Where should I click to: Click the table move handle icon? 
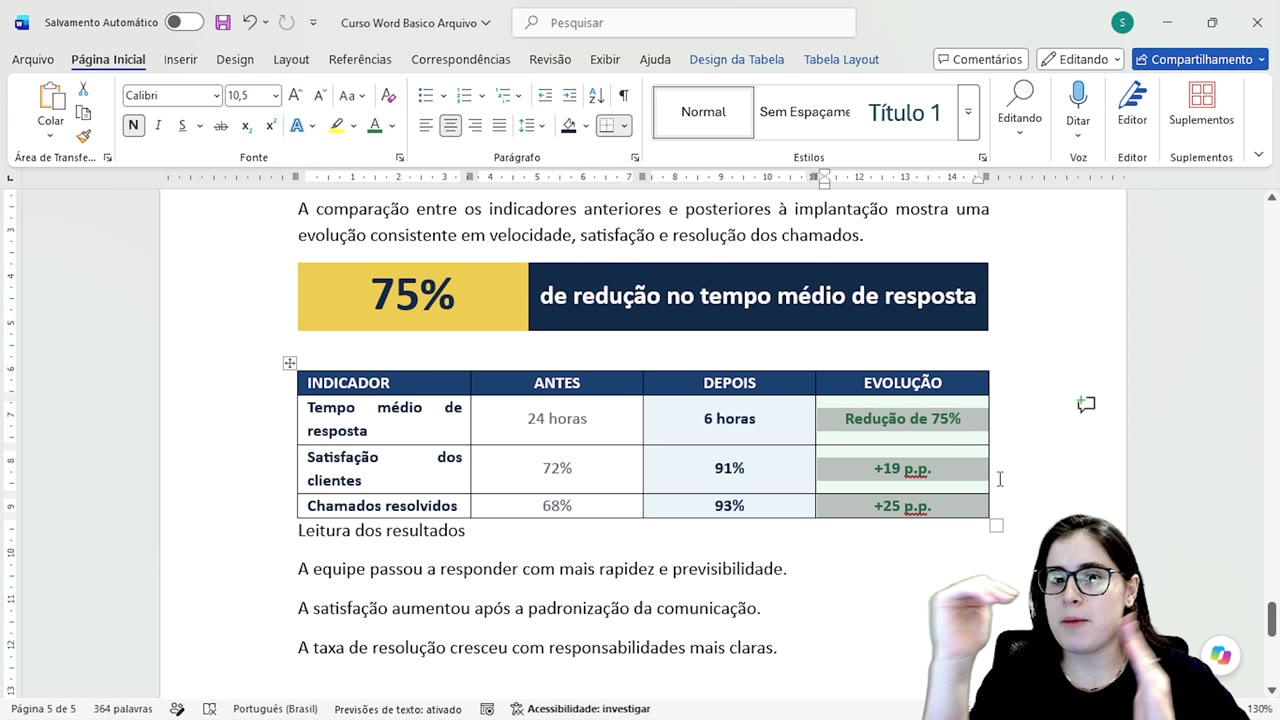(289, 363)
